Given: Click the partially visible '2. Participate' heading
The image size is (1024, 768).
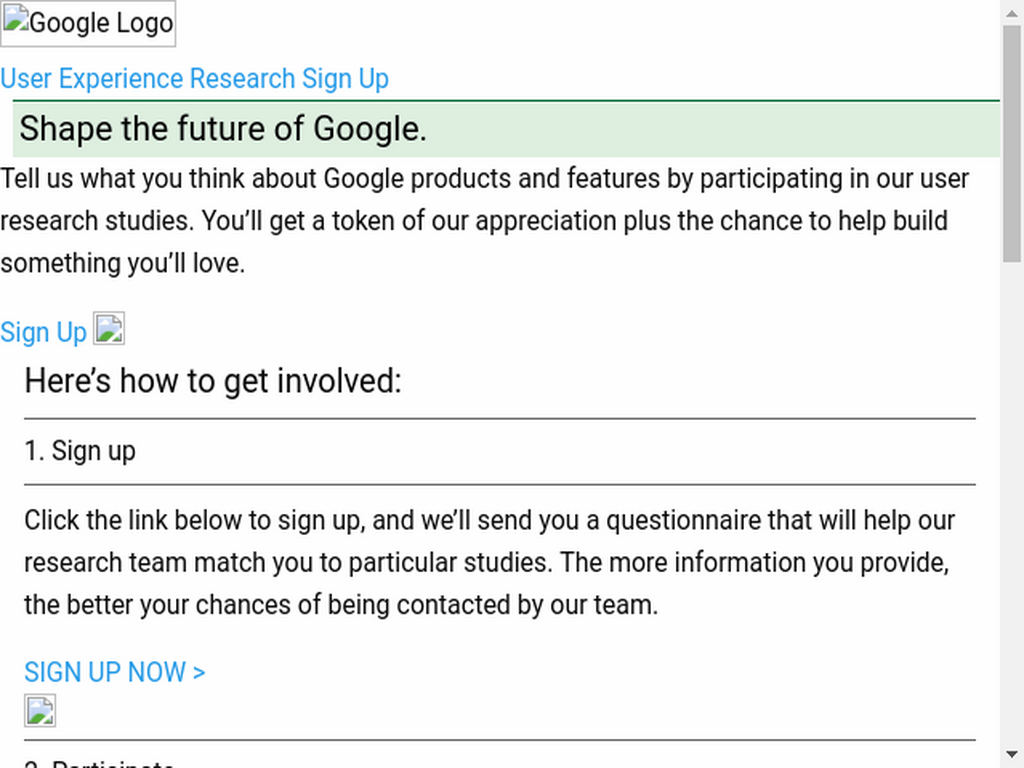Looking at the screenshot, I should [99, 763].
